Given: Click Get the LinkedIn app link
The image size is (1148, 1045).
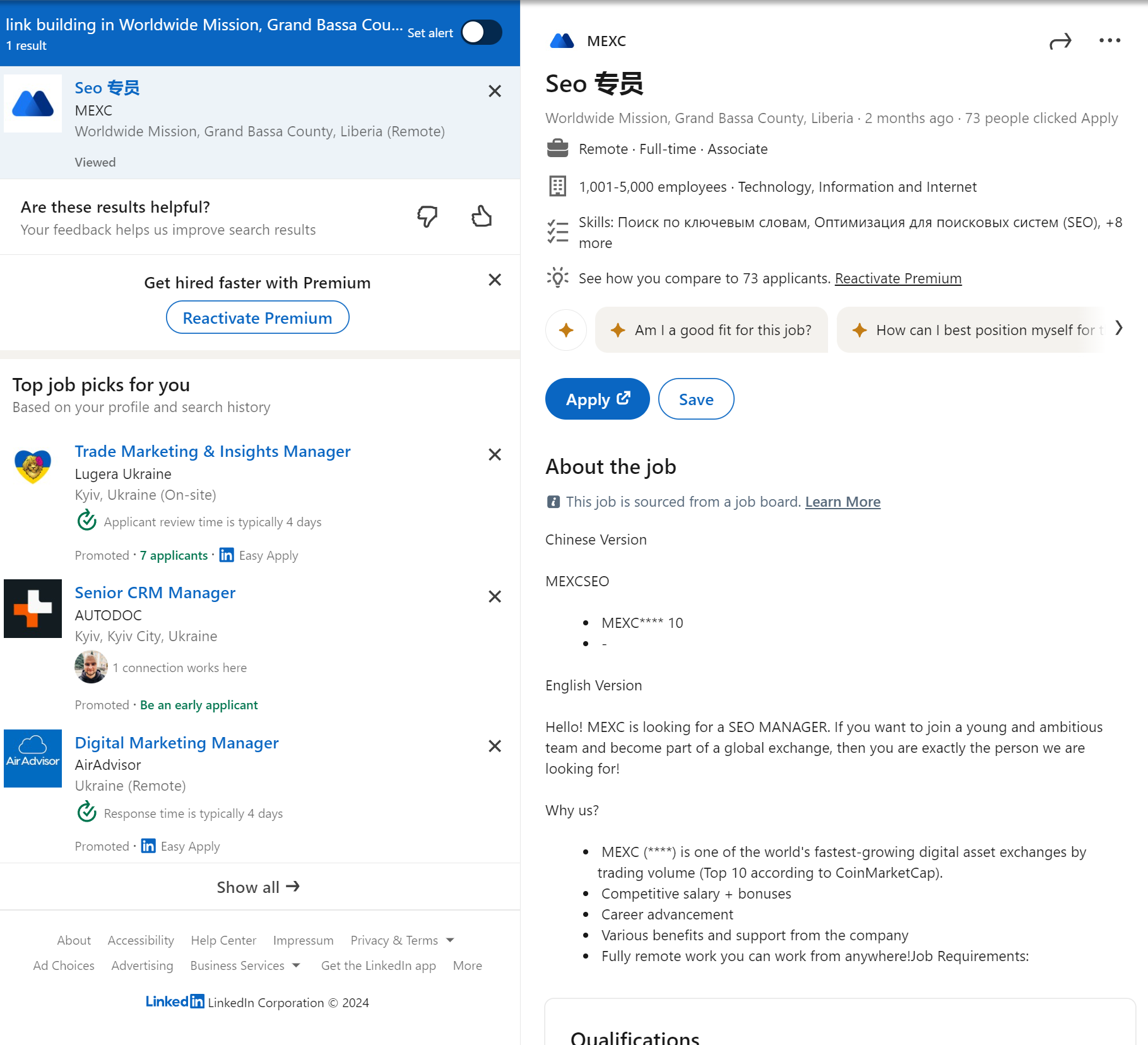Looking at the screenshot, I should [x=379, y=965].
